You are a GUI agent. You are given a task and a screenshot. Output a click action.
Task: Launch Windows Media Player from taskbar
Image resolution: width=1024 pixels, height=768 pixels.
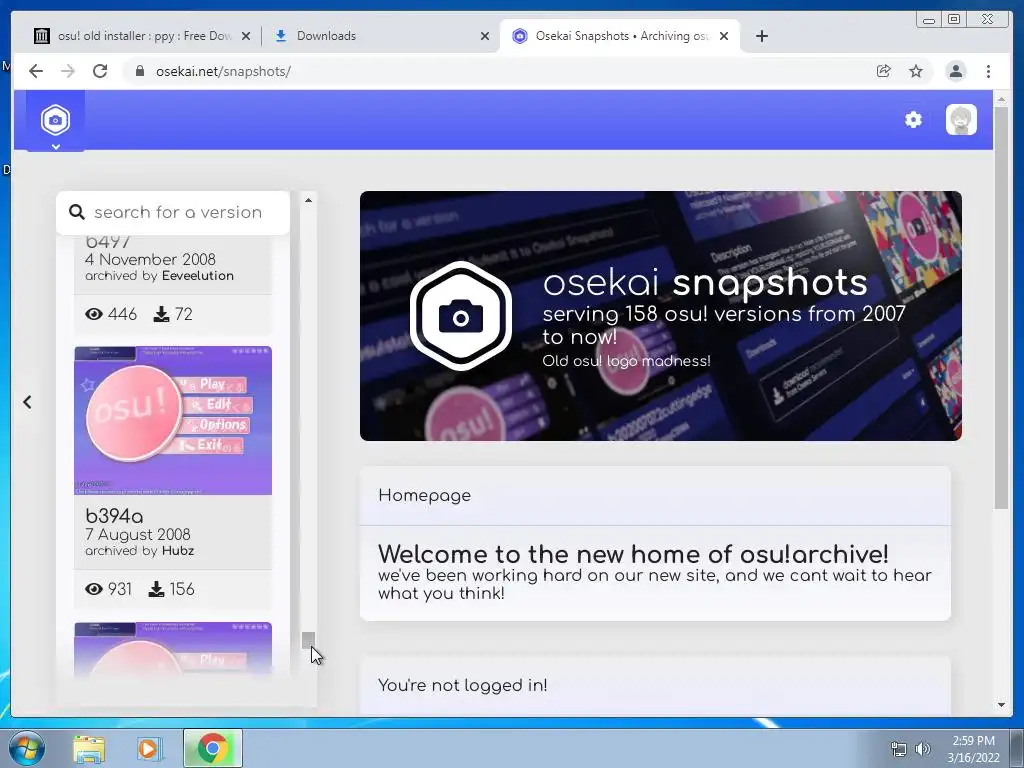tap(148, 748)
